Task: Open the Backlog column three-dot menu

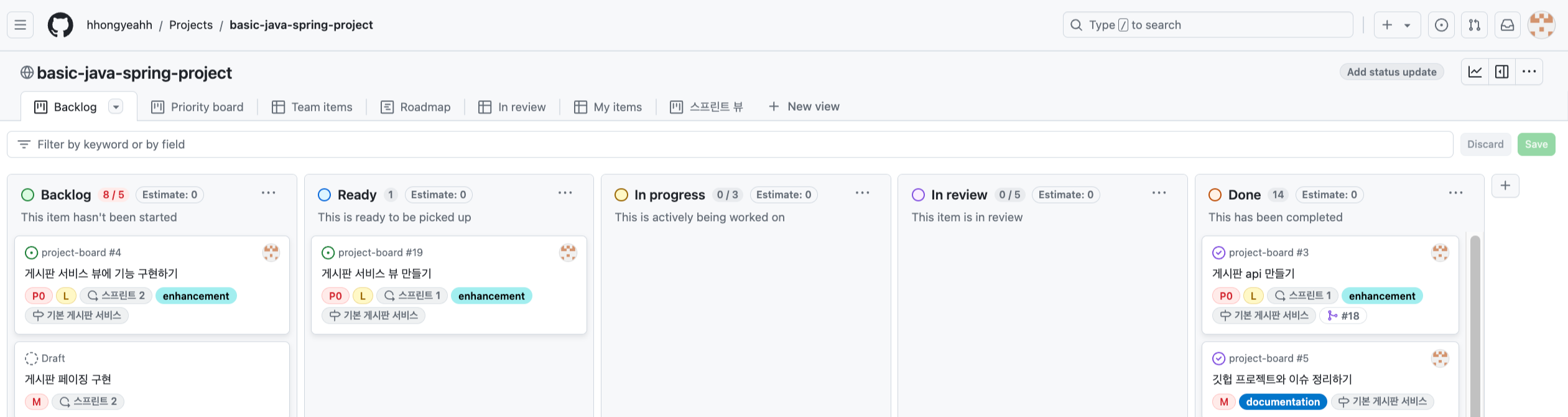Action: tap(268, 193)
